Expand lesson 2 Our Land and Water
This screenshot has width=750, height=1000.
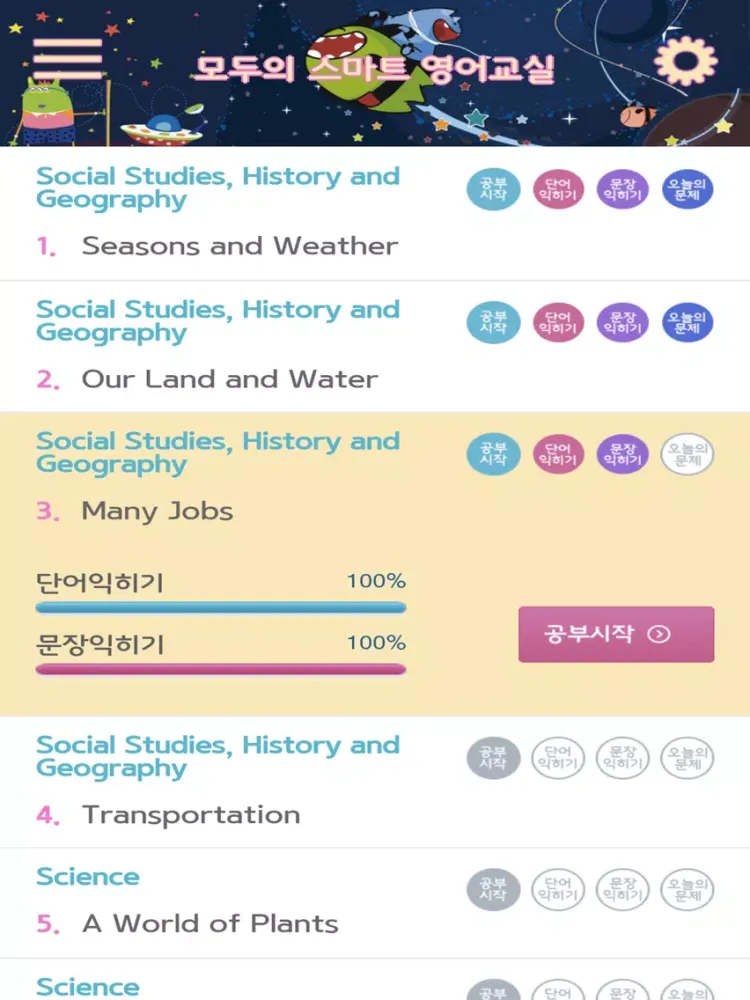coord(229,379)
